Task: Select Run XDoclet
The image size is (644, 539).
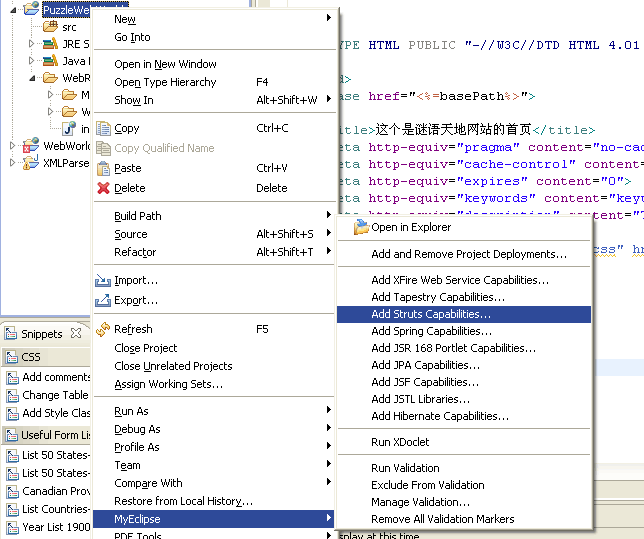Action: (x=464, y=442)
